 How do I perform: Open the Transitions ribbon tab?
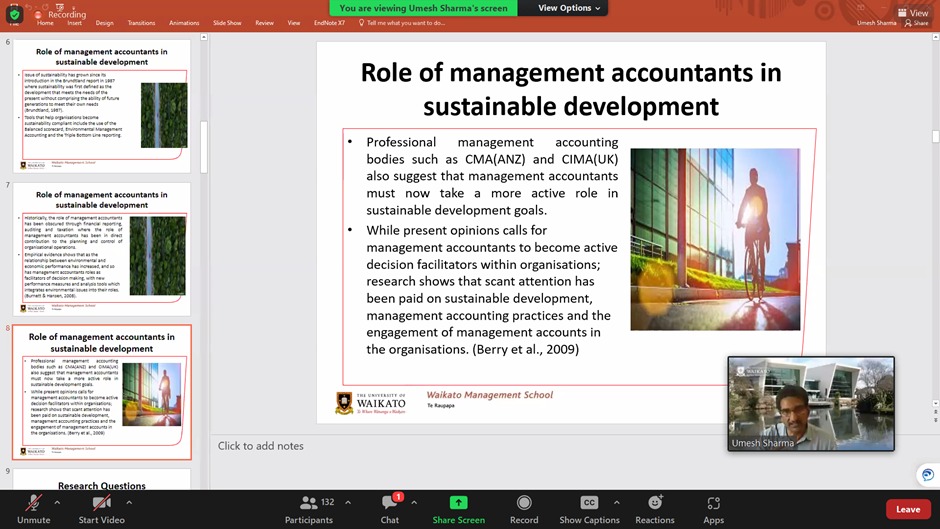[141, 22]
